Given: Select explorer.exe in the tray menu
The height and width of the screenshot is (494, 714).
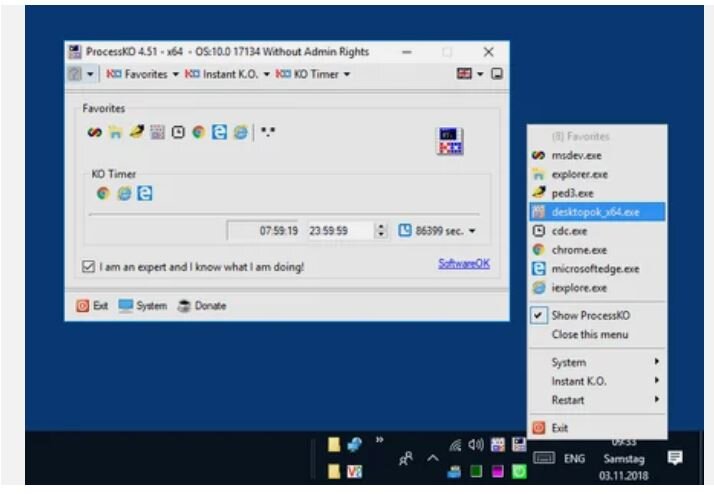Looking at the screenshot, I should (597, 174).
